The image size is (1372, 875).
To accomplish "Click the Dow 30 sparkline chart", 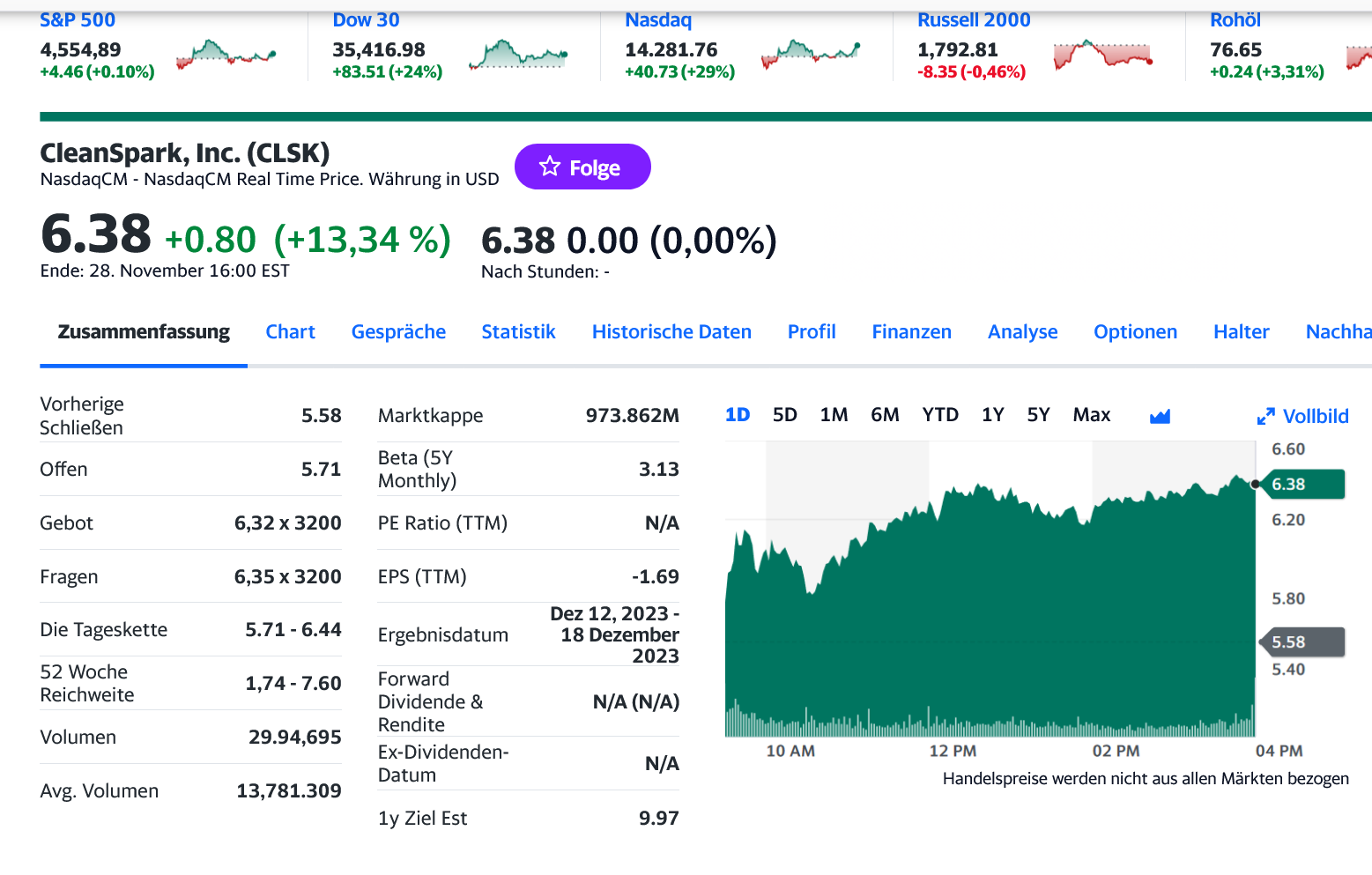I will pyautogui.click(x=518, y=55).
